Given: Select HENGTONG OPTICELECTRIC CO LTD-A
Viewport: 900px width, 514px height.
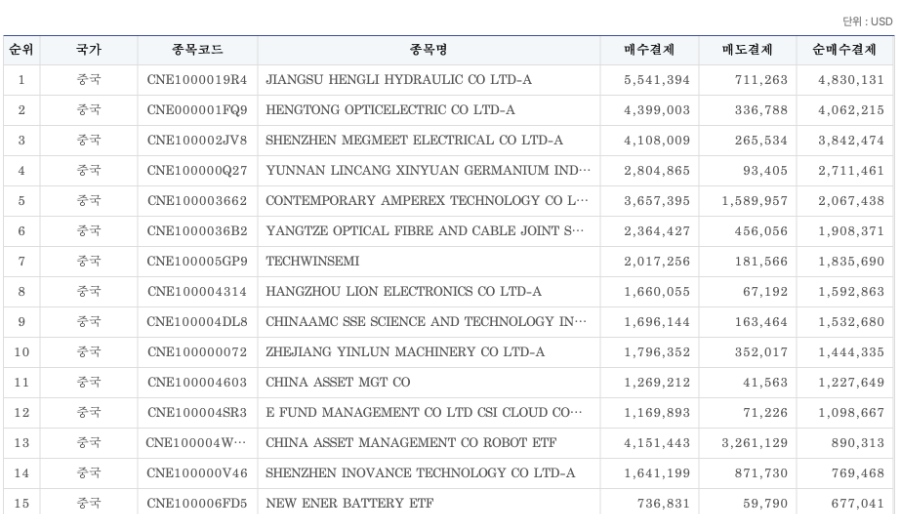Looking at the screenshot, I should pyautogui.click(x=390, y=110).
